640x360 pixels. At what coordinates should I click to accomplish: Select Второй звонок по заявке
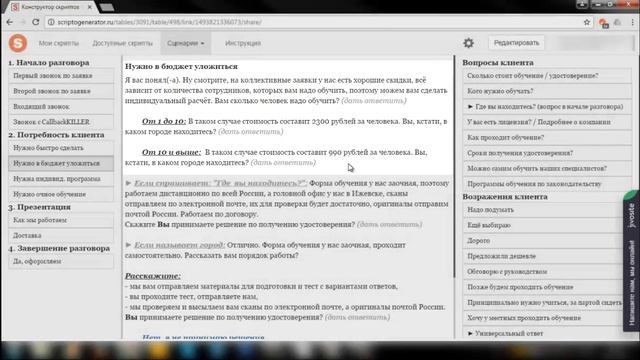[61, 91]
